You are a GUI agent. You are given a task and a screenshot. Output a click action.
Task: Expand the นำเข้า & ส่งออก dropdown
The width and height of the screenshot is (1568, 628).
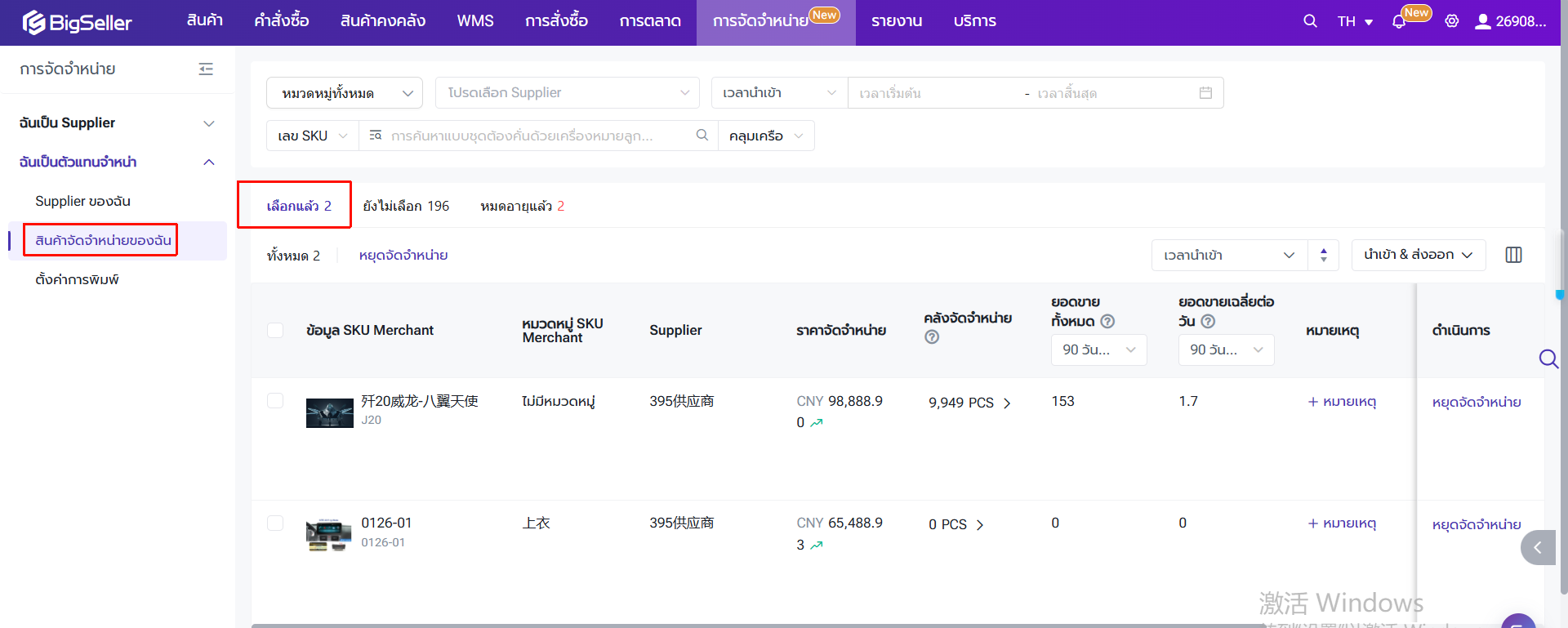tap(1418, 255)
